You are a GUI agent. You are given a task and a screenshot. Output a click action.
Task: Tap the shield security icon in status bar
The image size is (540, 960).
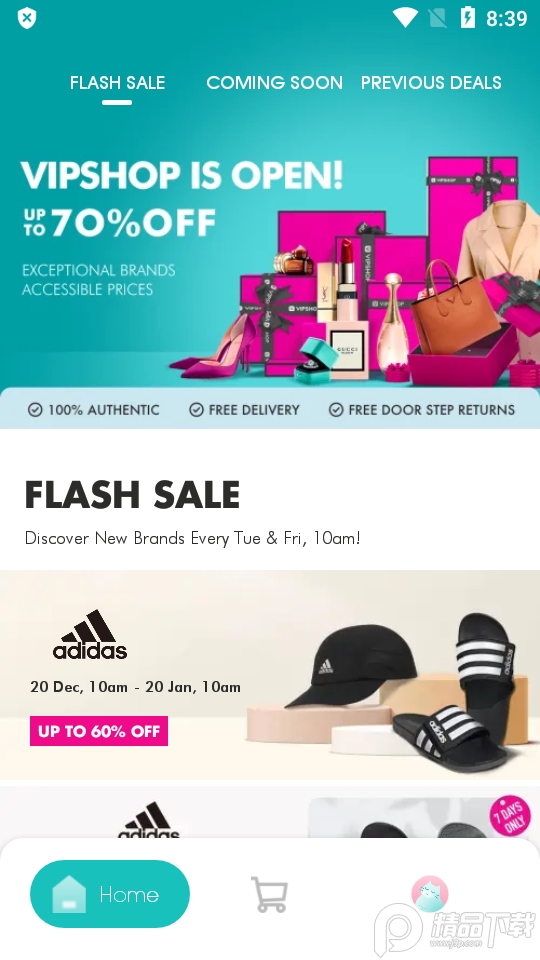27,18
